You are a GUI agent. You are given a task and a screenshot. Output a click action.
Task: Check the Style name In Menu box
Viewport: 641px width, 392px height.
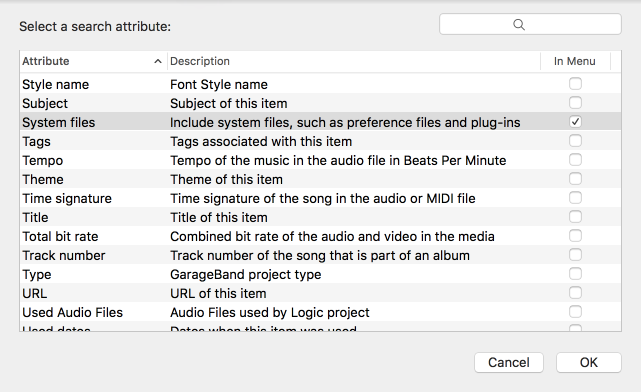[x=575, y=84]
